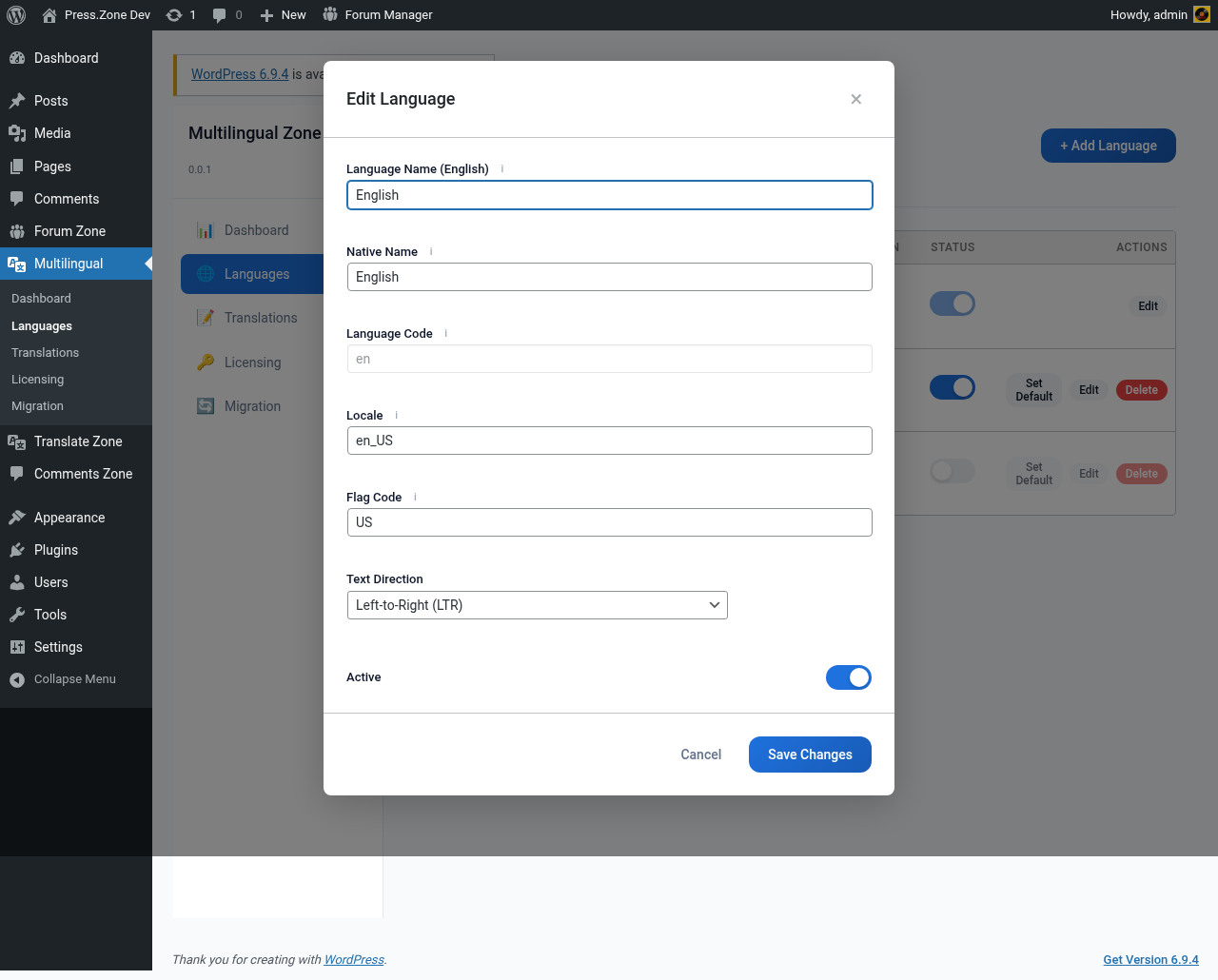Open the Howdy, admin account menu

click(1160, 14)
